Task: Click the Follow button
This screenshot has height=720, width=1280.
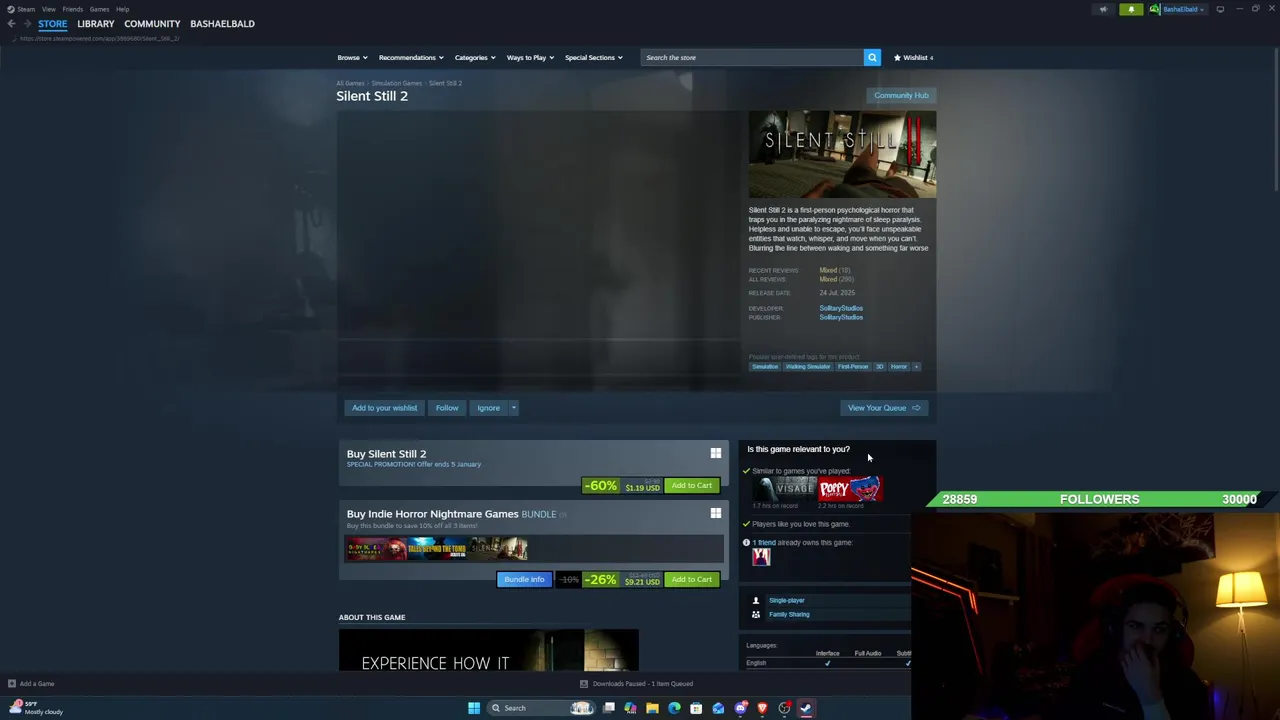Action: click(447, 408)
